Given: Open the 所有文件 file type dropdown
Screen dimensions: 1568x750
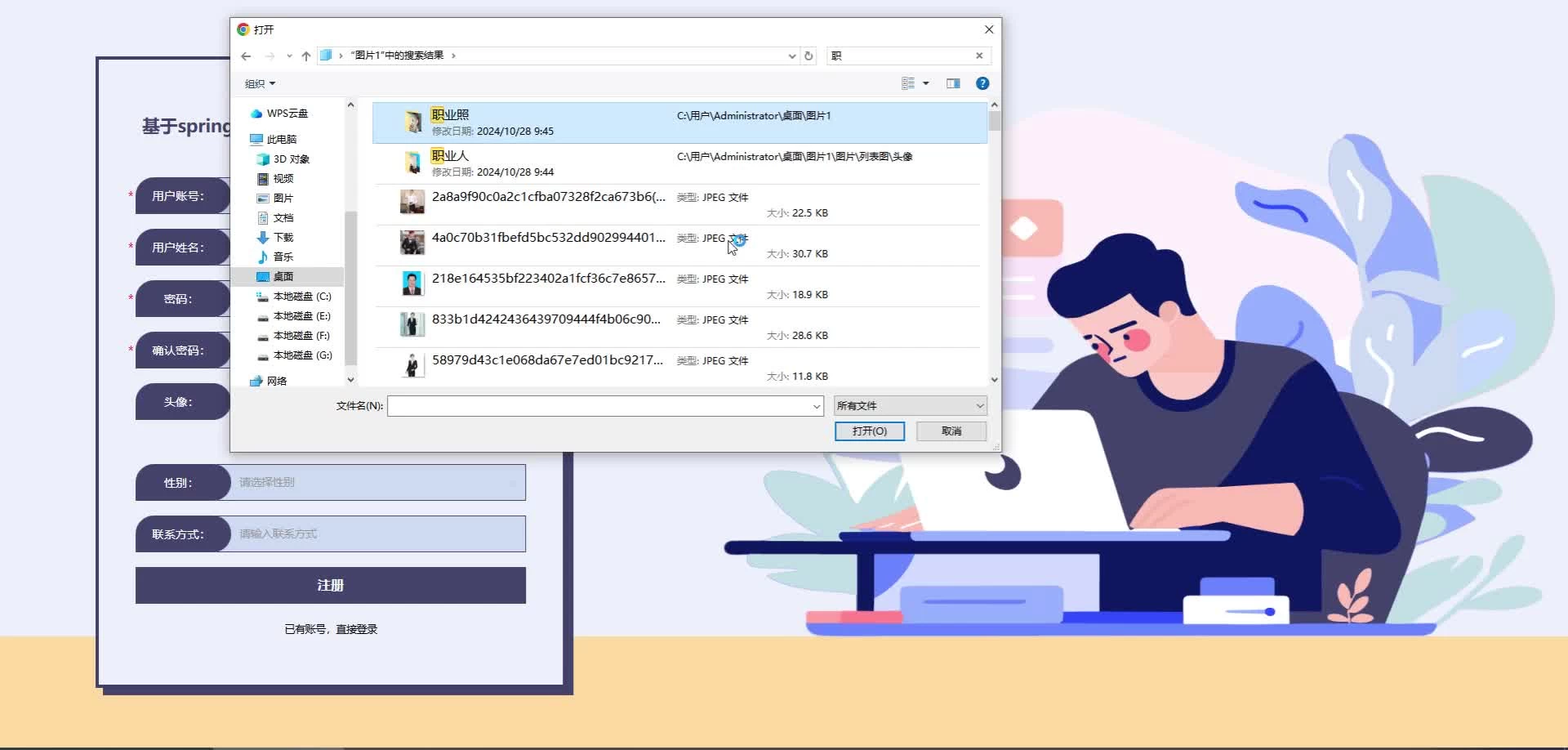Looking at the screenshot, I should click(x=910, y=406).
